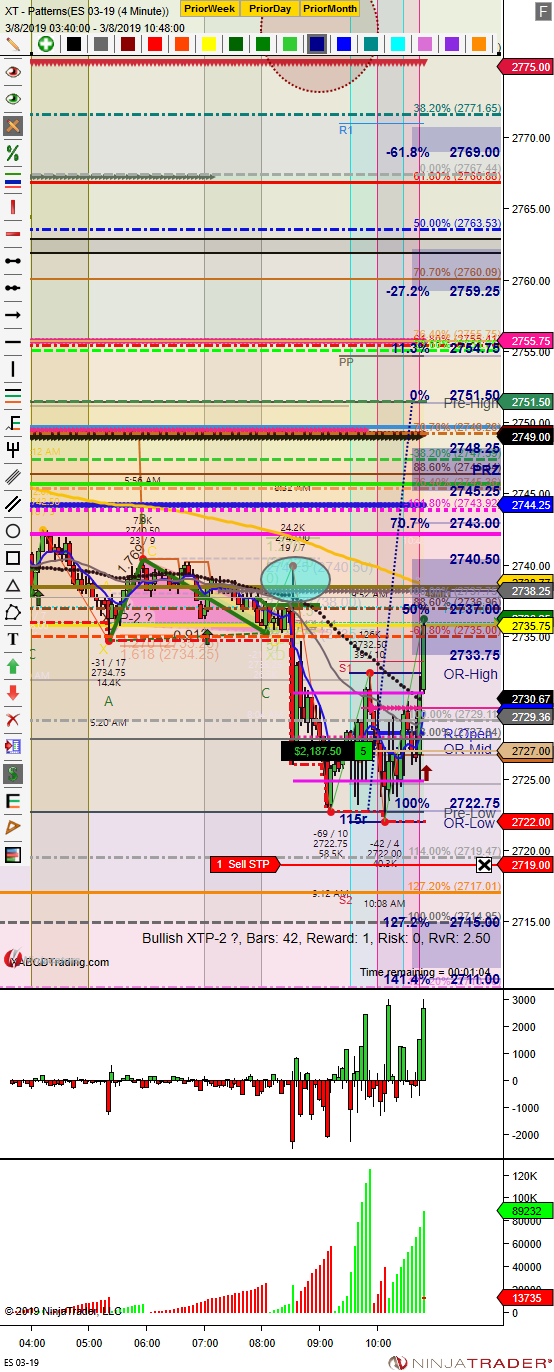The width and height of the screenshot is (554, 1372).
Task: Click the blue chart panel icon
Action: pos(13,747)
